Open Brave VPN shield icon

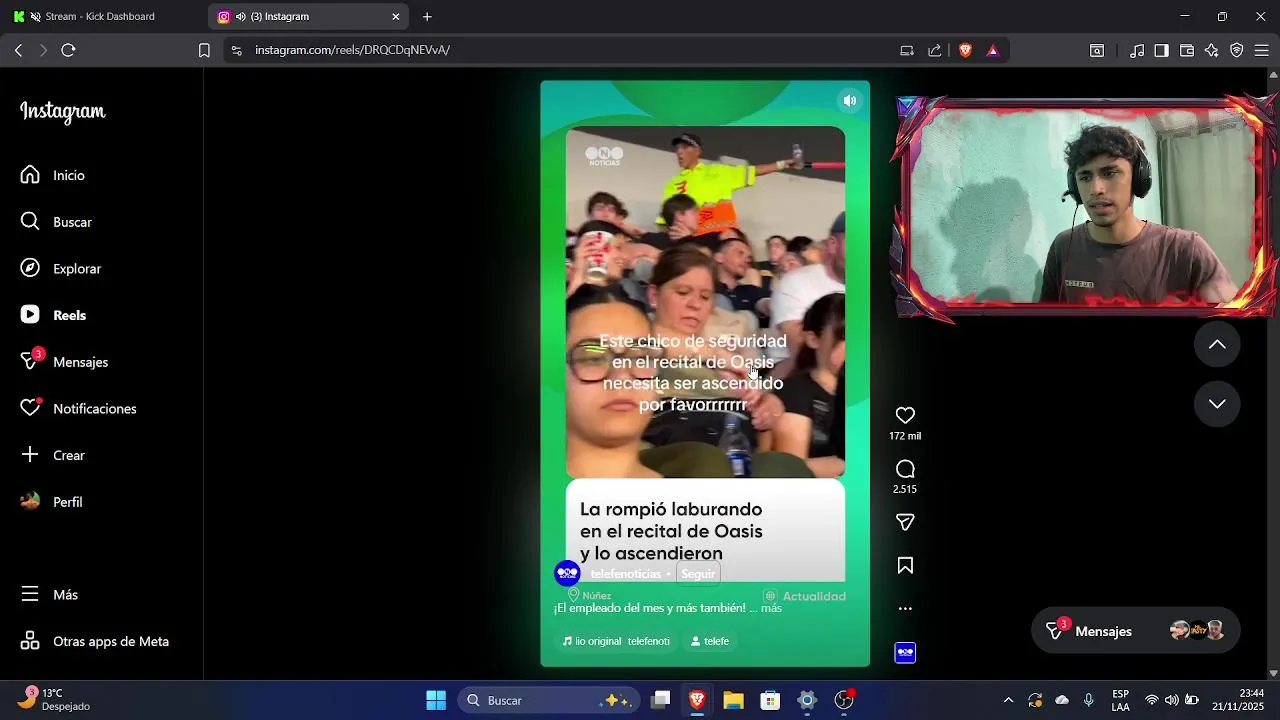pos(1237,50)
